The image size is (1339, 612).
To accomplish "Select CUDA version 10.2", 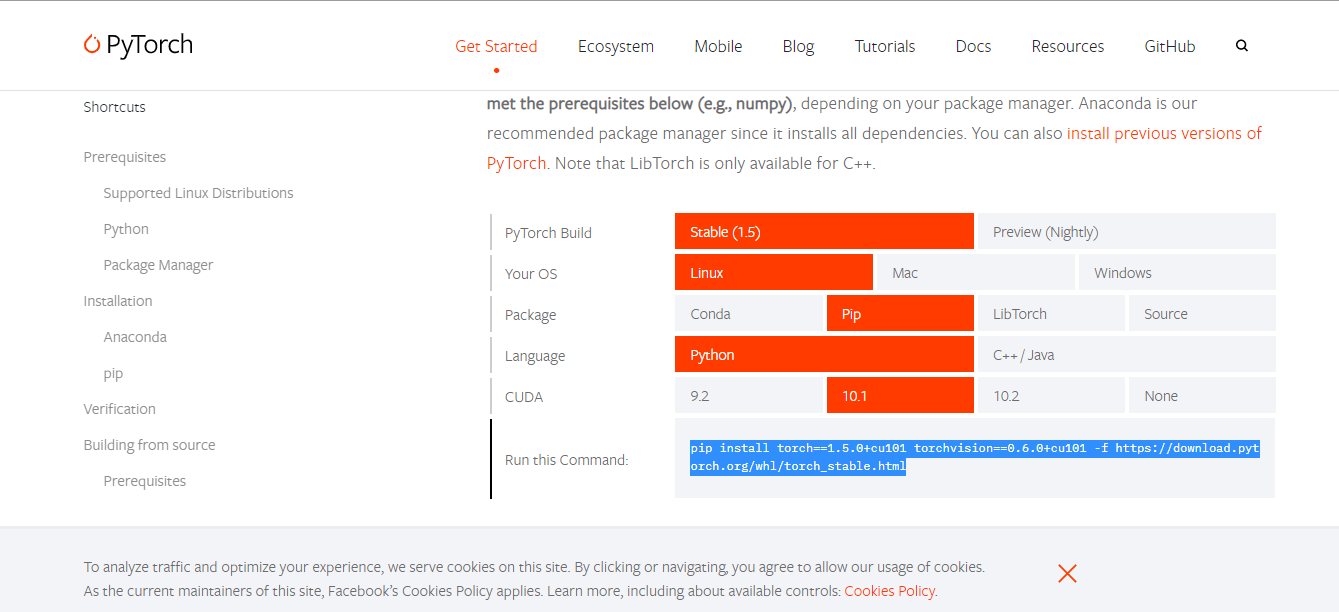I will point(1051,395).
